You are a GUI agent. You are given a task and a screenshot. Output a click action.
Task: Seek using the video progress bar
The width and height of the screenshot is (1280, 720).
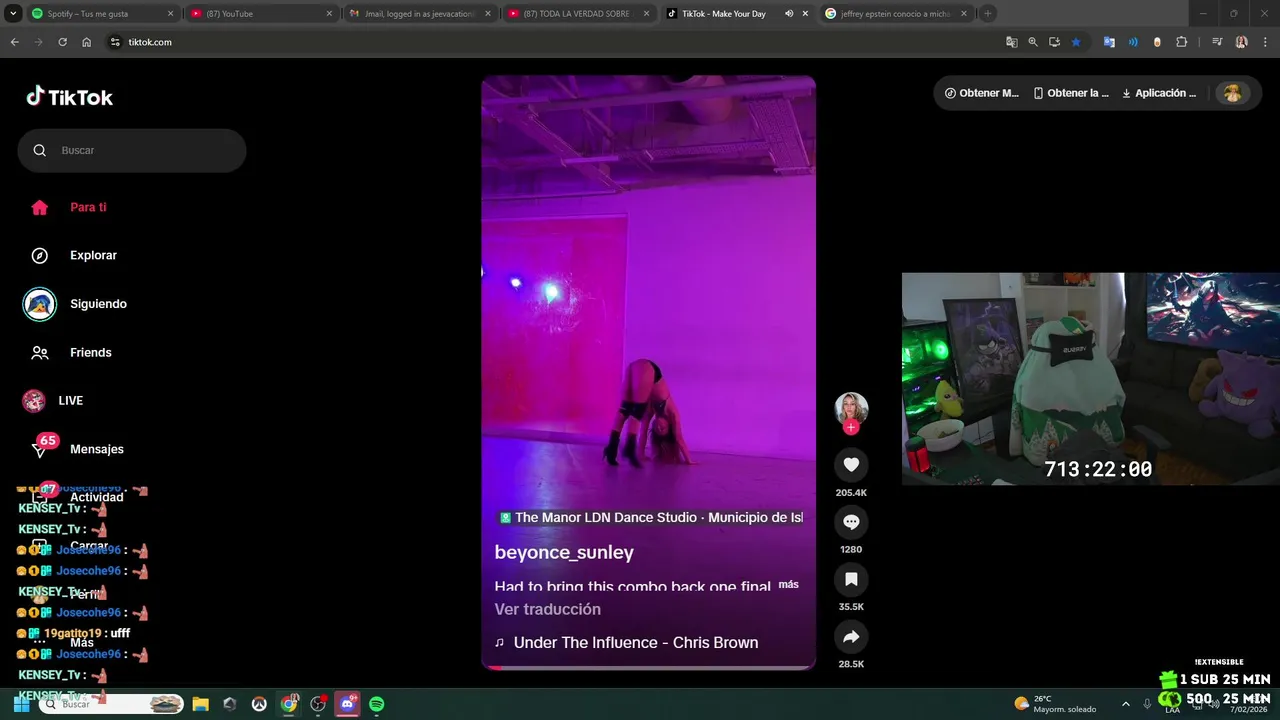[648, 667]
